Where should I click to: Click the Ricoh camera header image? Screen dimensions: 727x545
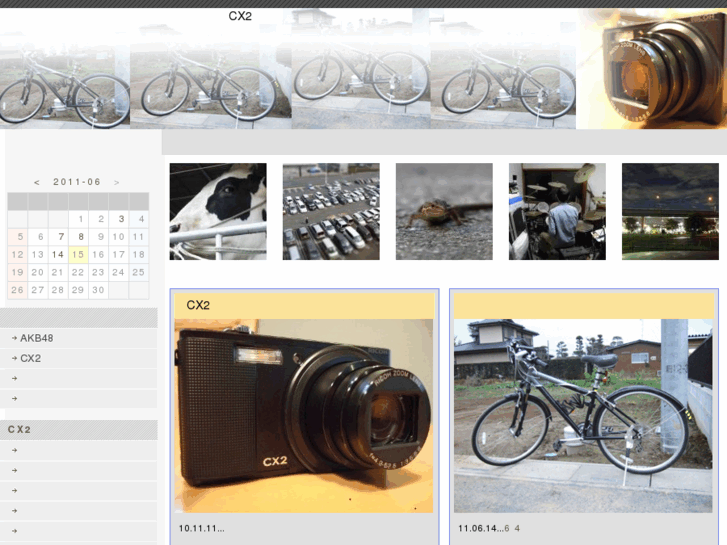[651, 69]
